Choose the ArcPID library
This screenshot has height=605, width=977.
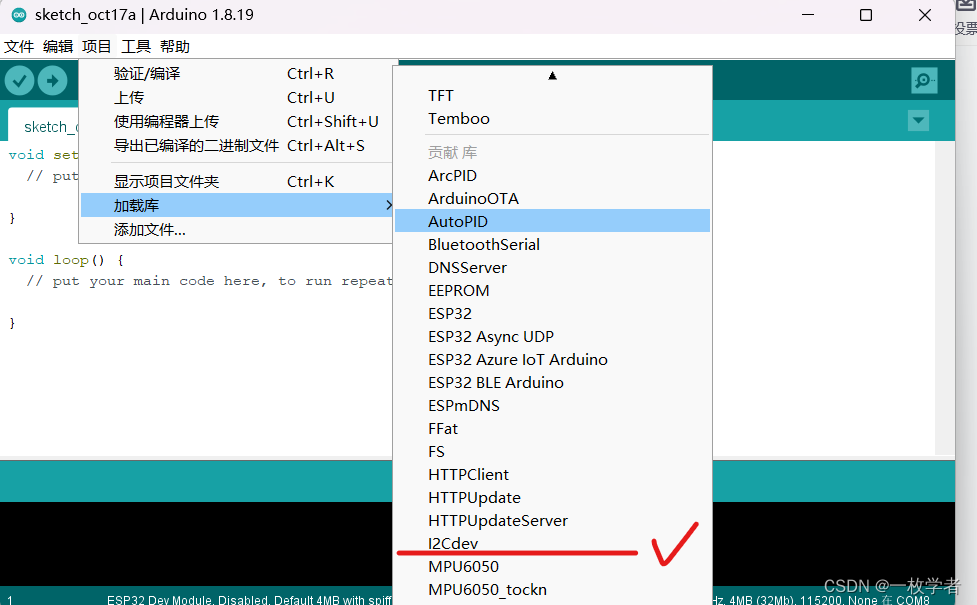pos(552,176)
